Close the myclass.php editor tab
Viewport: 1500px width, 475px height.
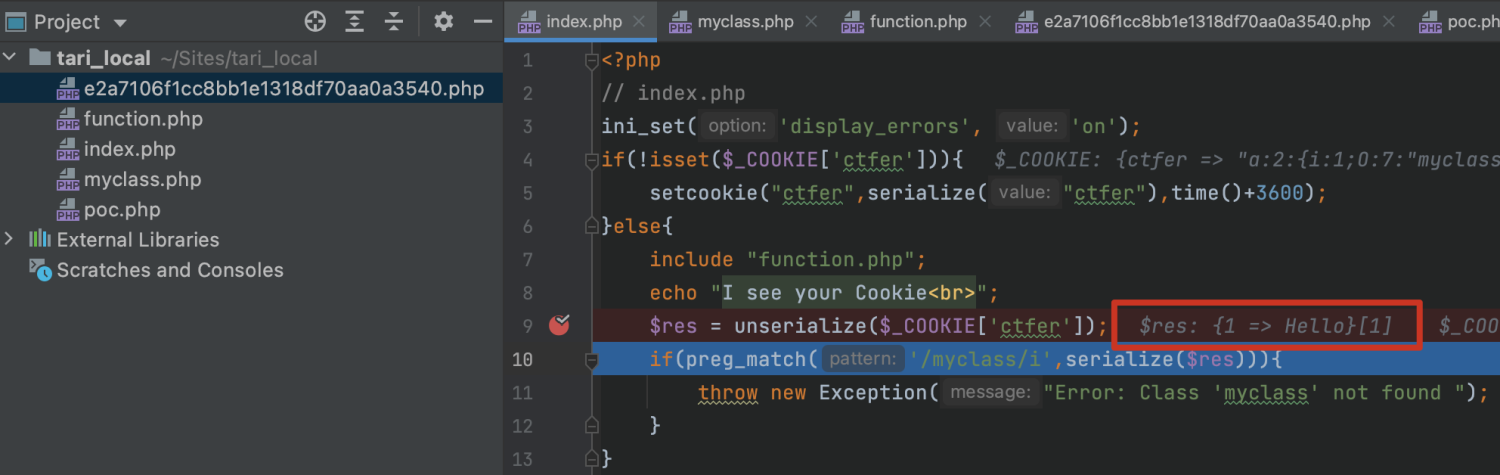click(811, 21)
